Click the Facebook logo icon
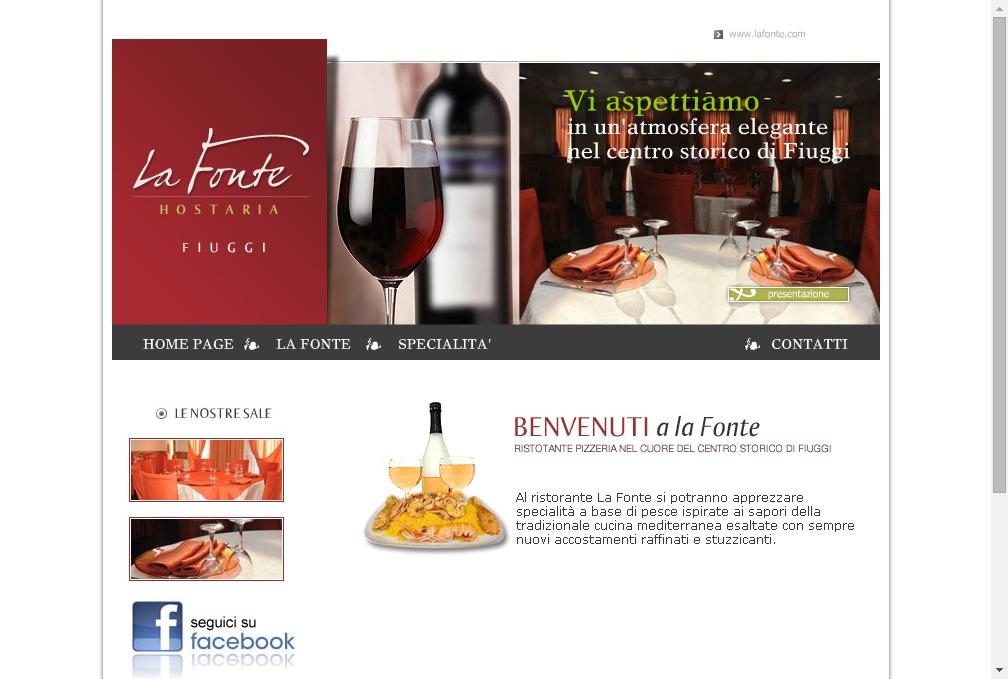1008x679 pixels. (x=158, y=627)
